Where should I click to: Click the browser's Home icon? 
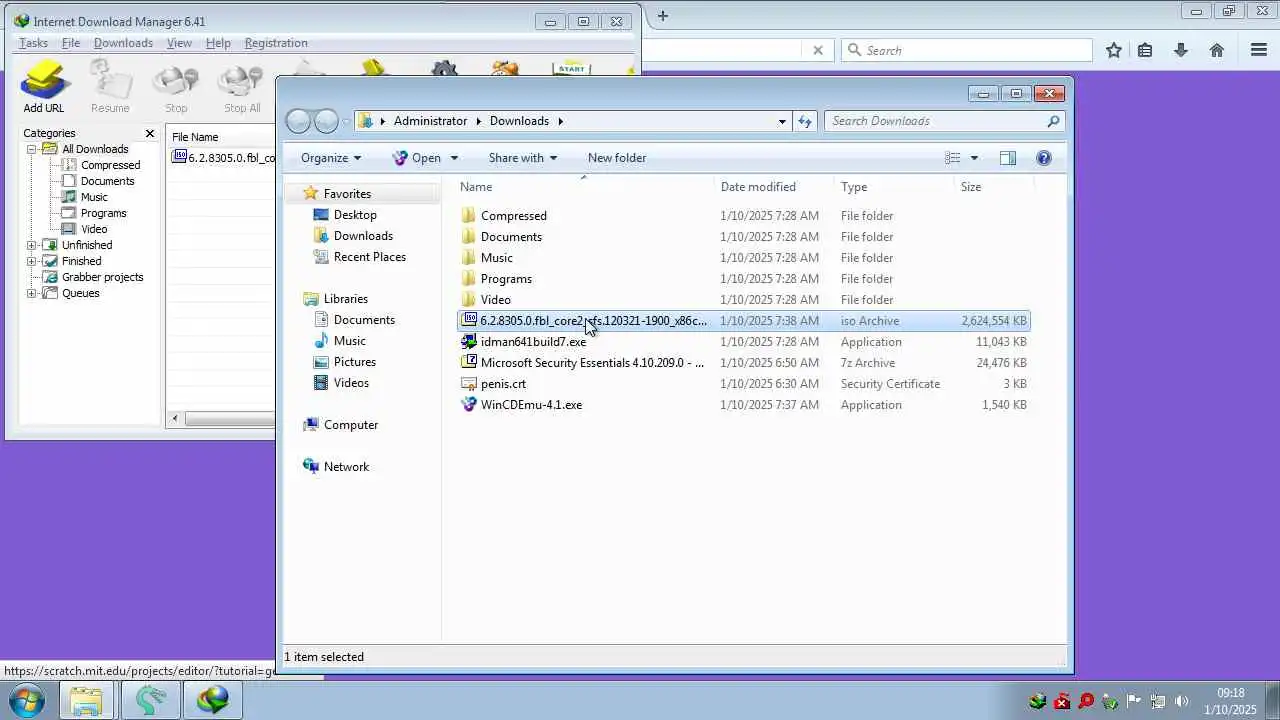pos(1217,50)
